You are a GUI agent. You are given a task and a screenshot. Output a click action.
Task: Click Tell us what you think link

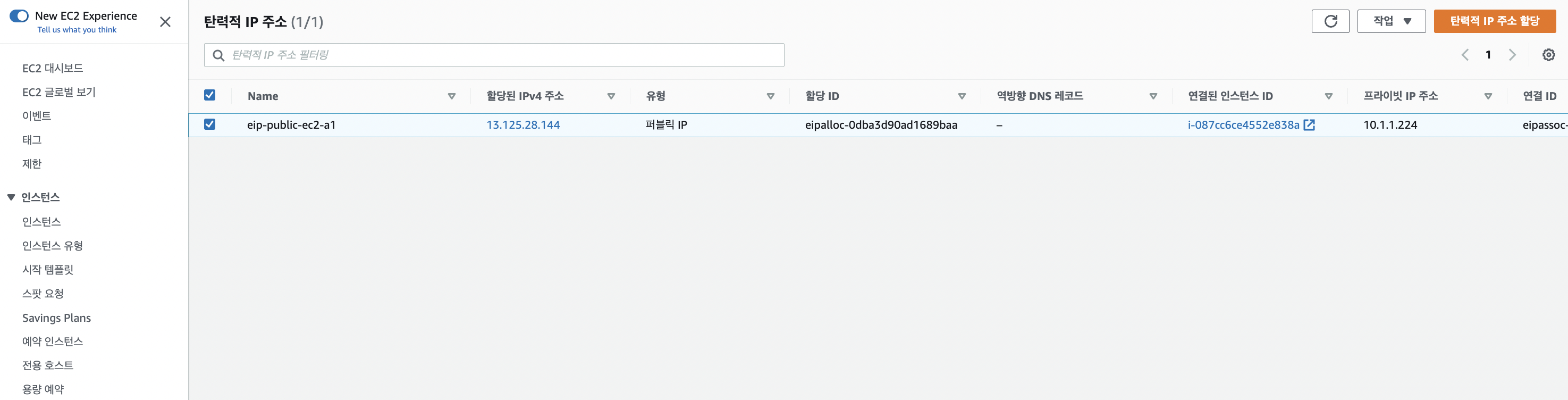[77, 30]
